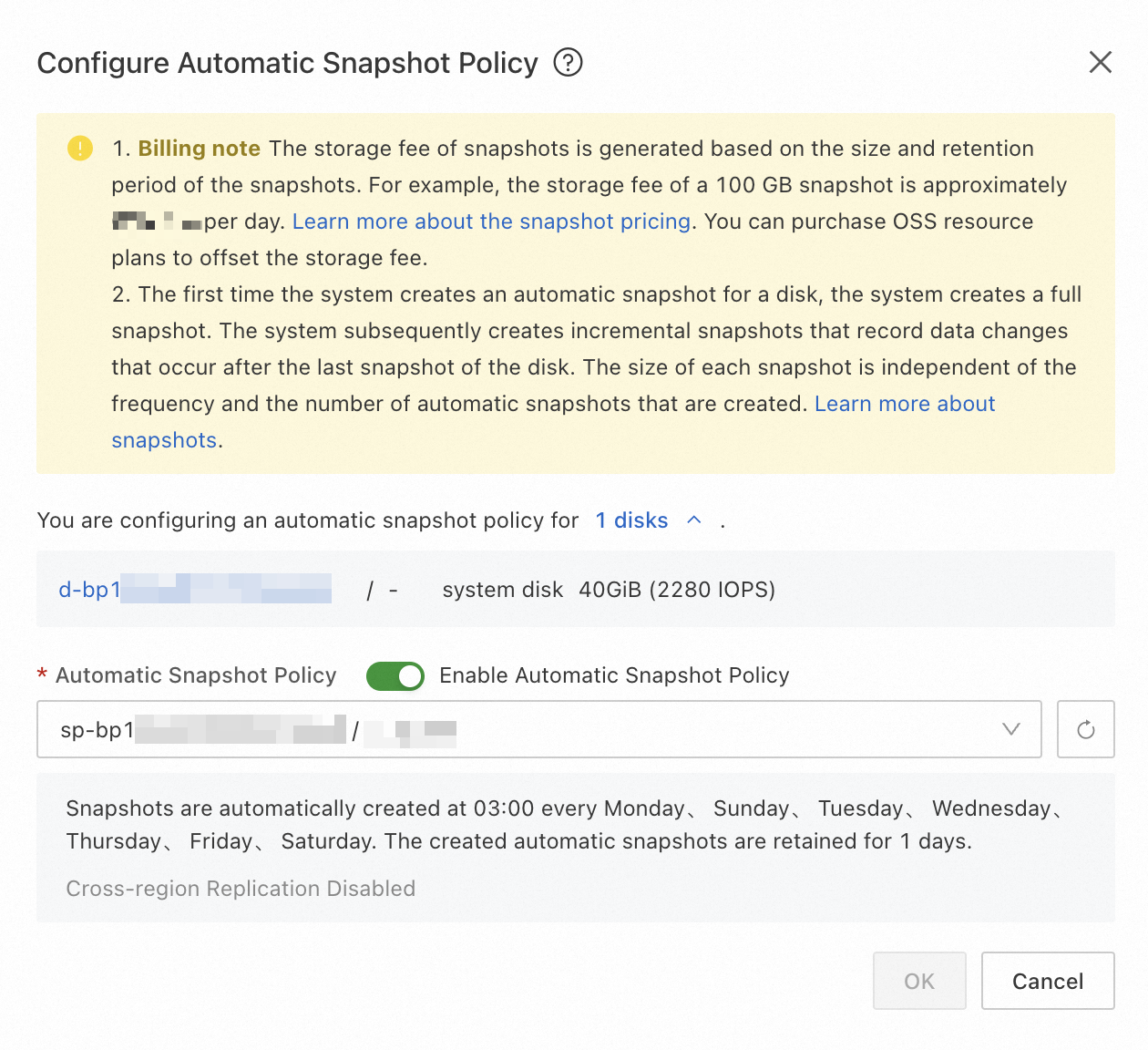
Task: Click the dropdown arrow of the policy selector
Action: 1010,729
